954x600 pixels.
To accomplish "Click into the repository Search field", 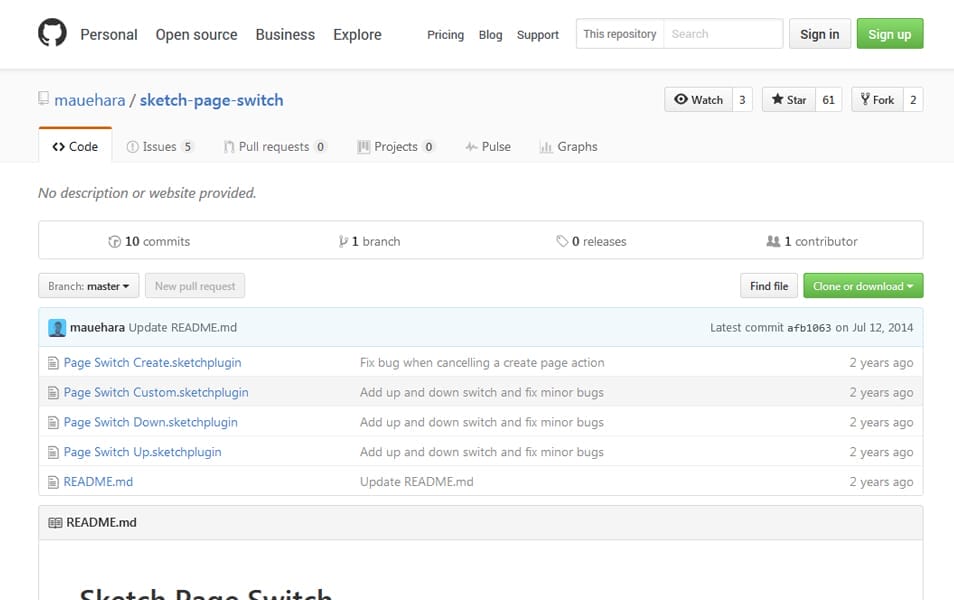I will pyautogui.click(x=722, y=34).
